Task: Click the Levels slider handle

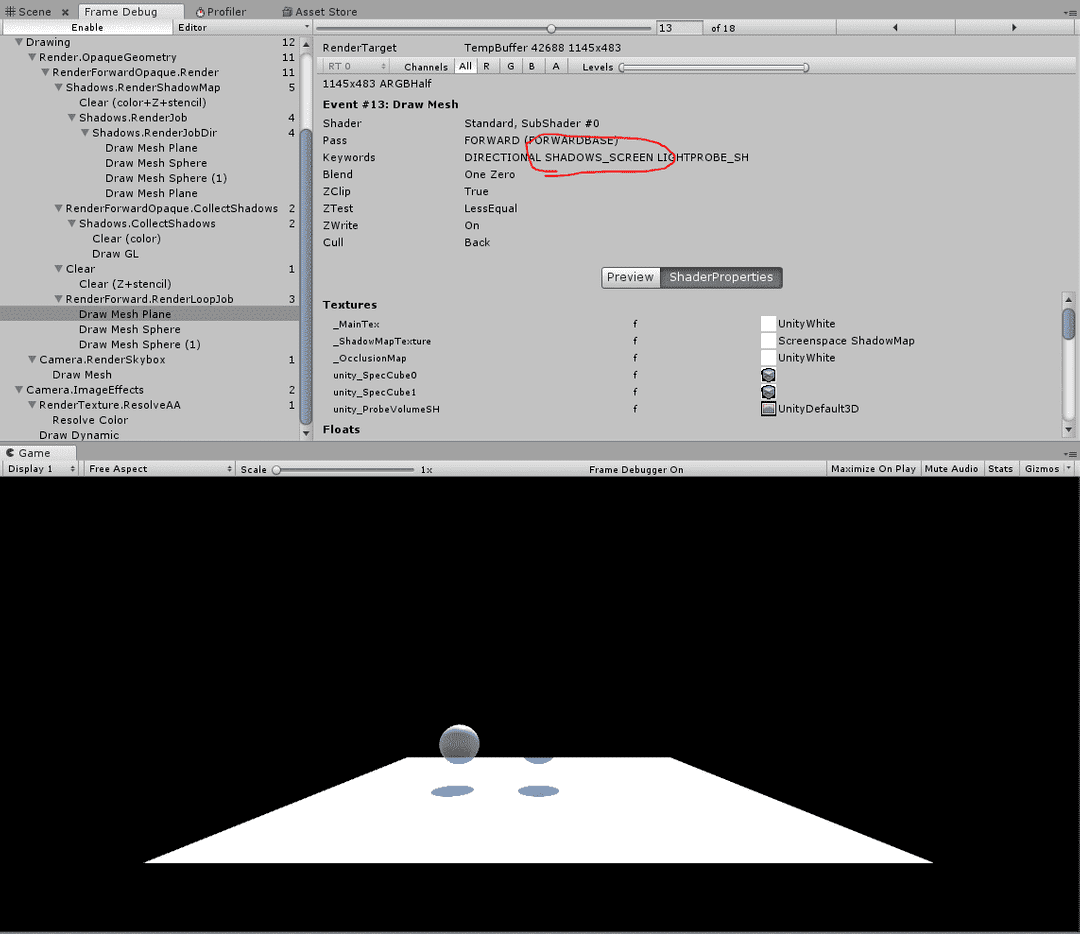Action: (624, 67)
